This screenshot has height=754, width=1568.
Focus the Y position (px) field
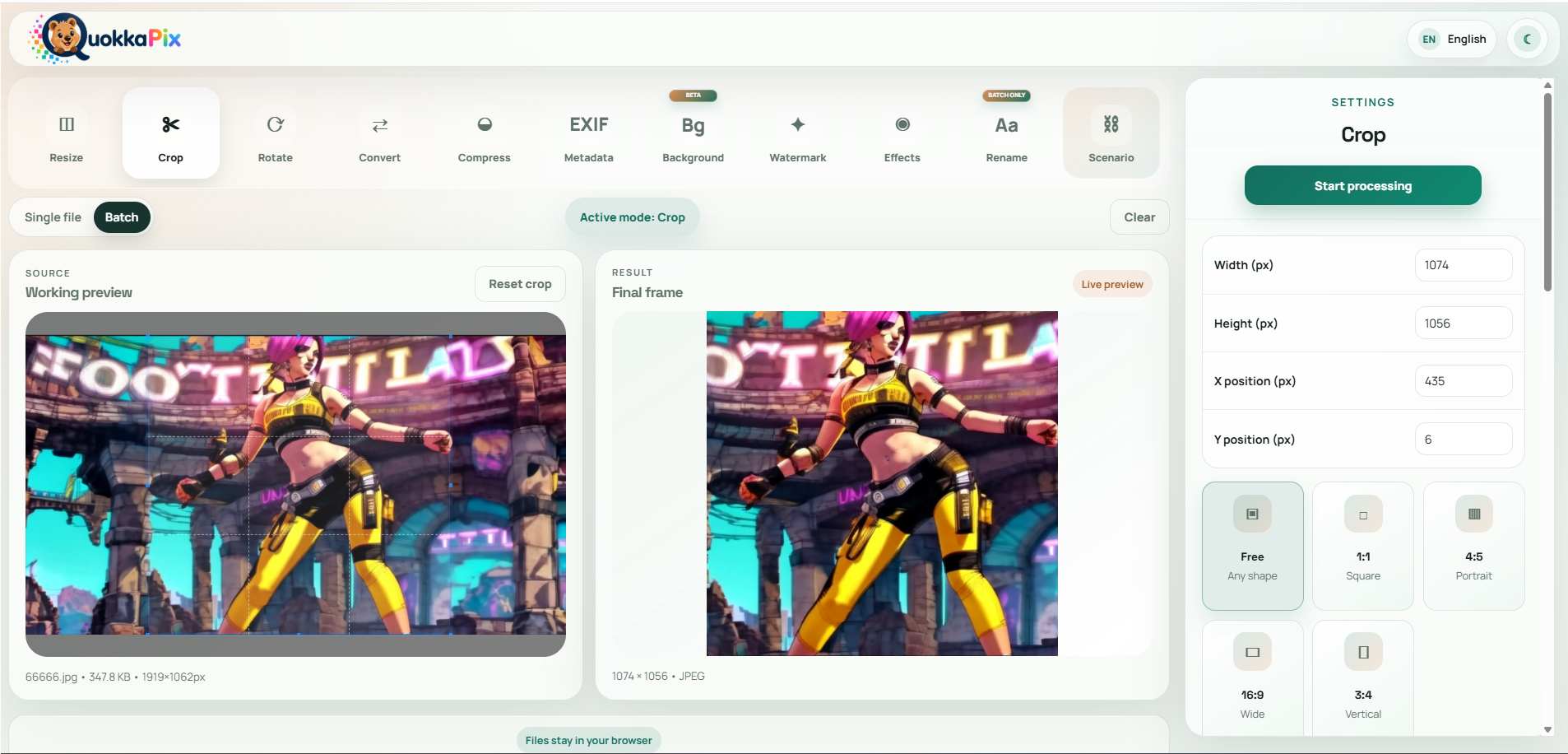(1464, 440)
